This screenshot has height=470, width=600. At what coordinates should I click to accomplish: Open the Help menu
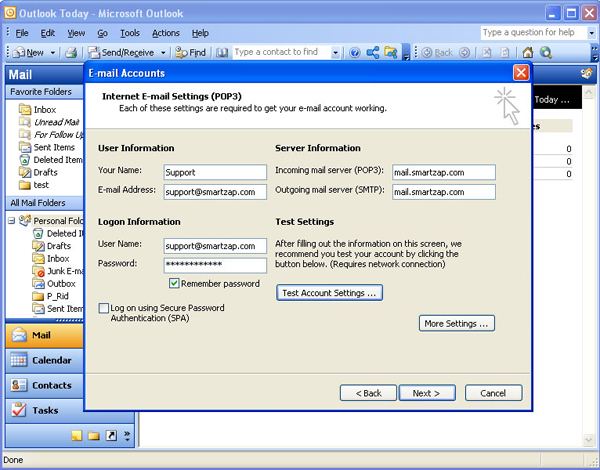200,33
